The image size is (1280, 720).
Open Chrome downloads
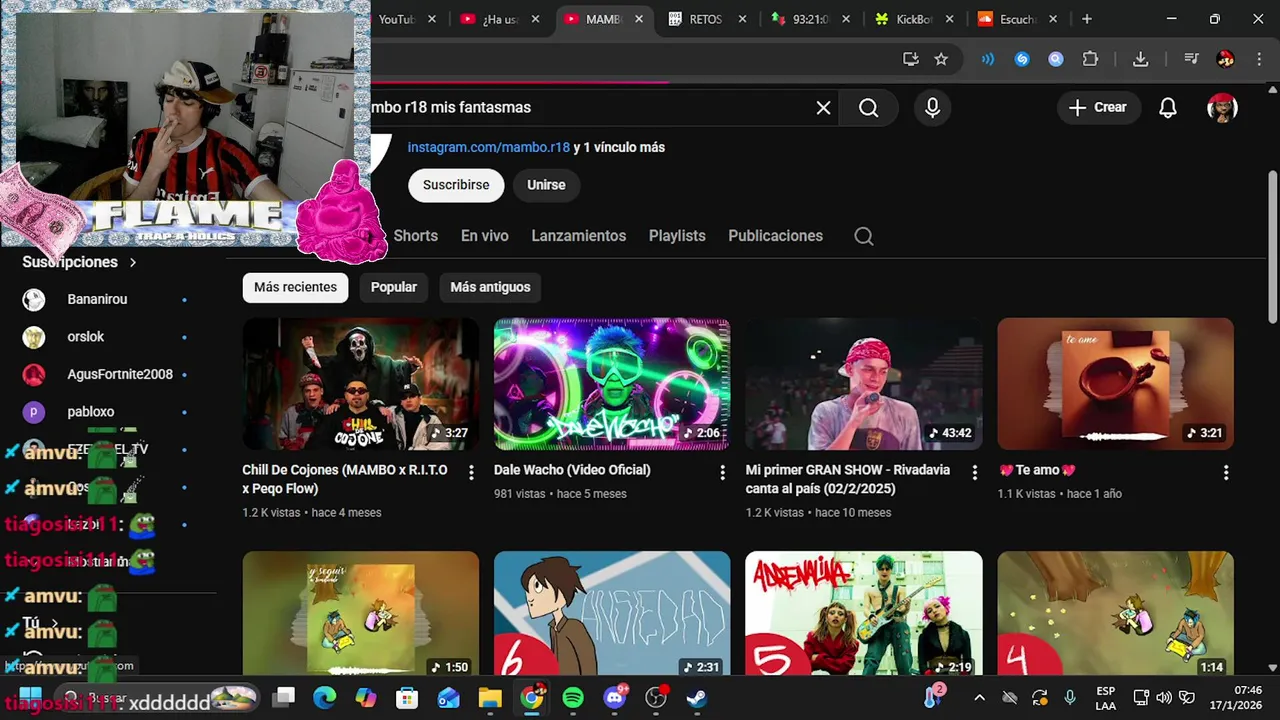pos(1140,59)
